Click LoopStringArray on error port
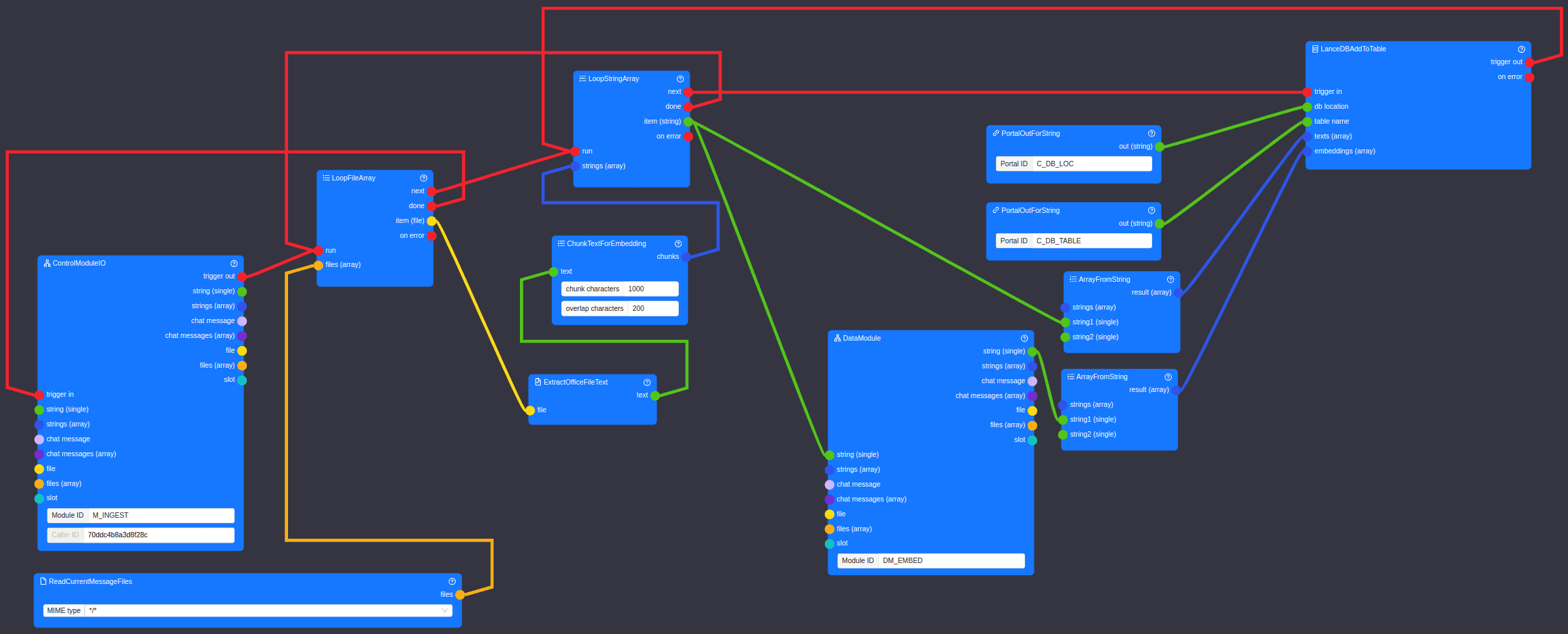The width and height of the screenshot is (1568, 634). 688,137
